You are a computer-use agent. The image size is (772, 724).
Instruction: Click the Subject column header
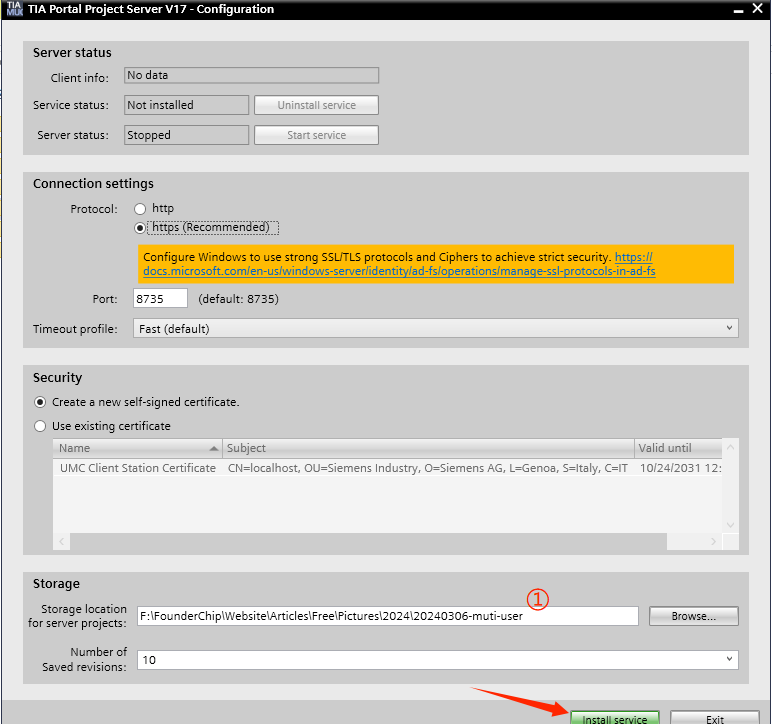coord(428,448)
